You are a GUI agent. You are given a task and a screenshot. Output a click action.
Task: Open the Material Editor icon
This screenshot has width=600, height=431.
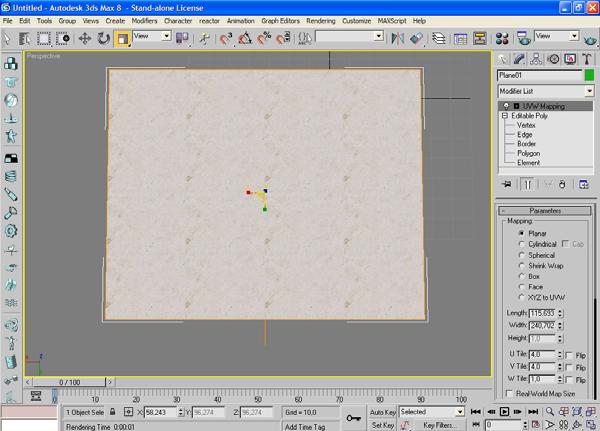pos(502,38)
